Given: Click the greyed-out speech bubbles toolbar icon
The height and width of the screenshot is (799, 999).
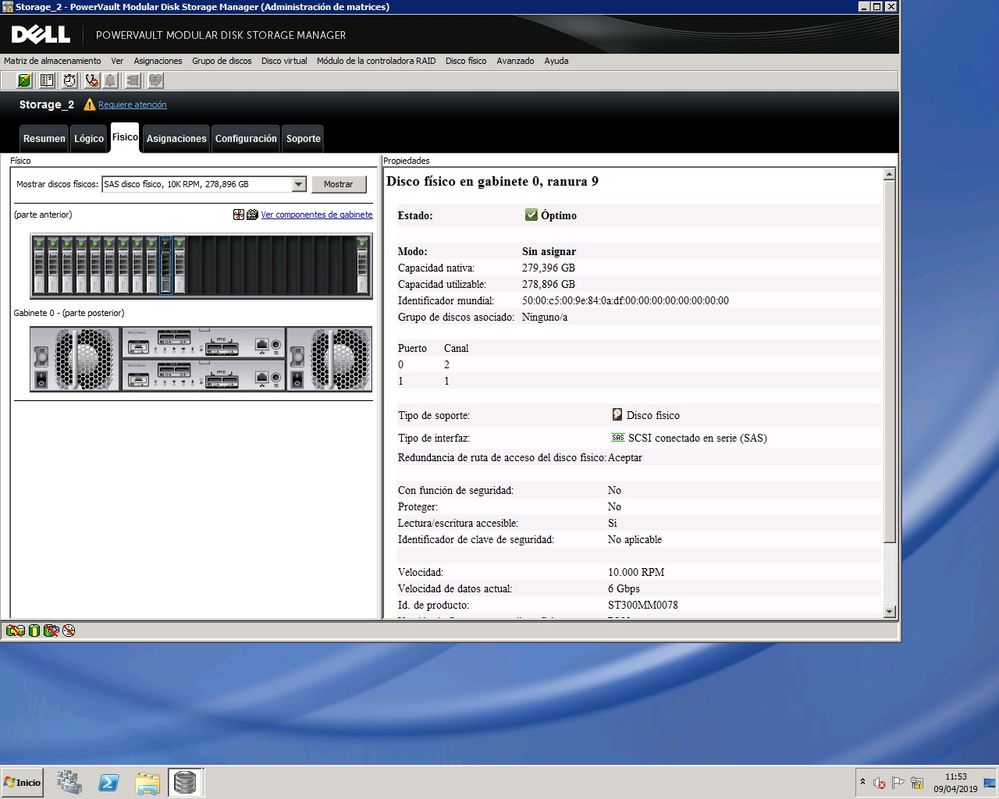Looking at the screenshot, I should 155,80.
